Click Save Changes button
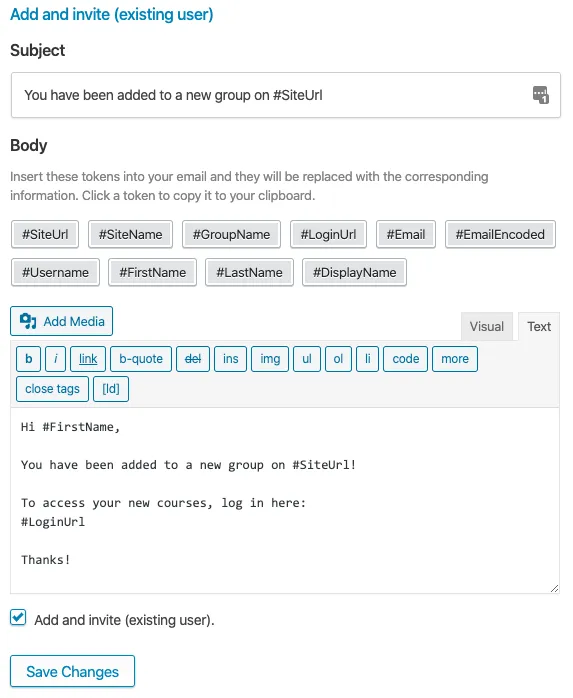The image size is (573, 698). (x=73, y=671)
